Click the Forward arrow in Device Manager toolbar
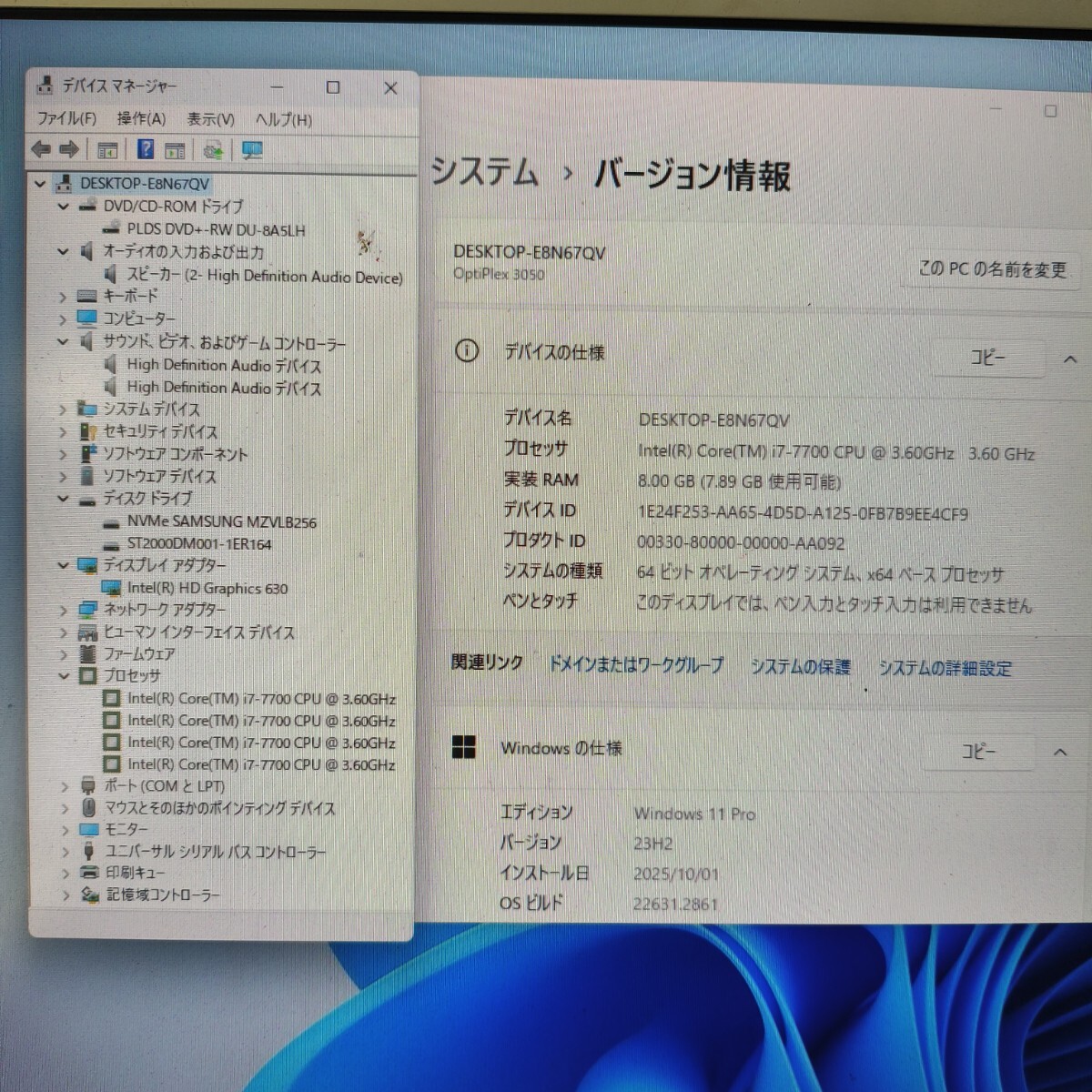Viewport: 1092px width, 1092px height. pos(69,149)
